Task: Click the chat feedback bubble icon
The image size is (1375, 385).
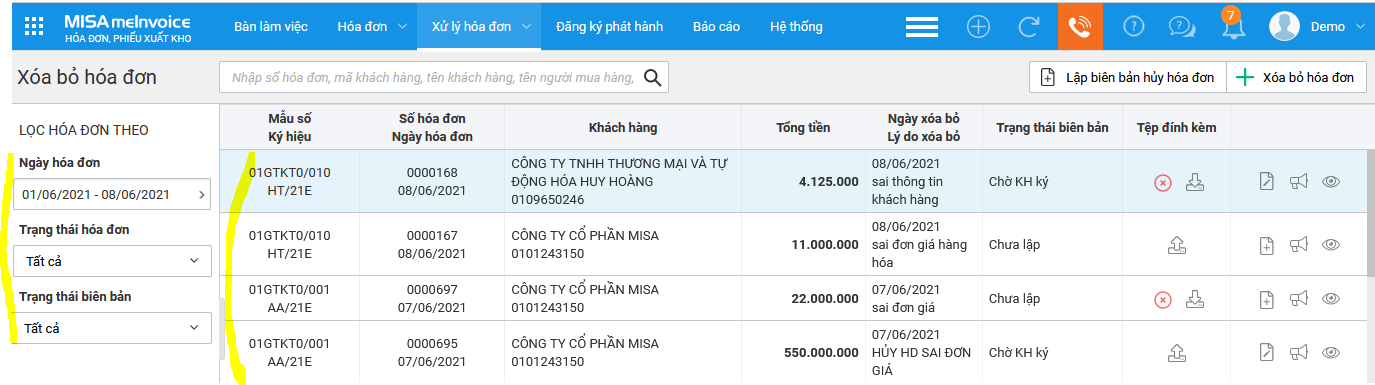Action: (x=1182, y=27)
